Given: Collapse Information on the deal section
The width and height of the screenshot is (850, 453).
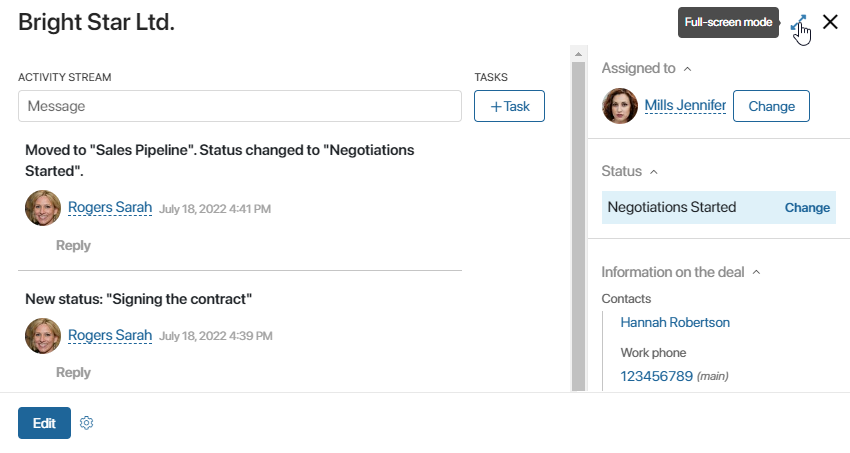Looking at the screenshot, I should pos(756,272).
